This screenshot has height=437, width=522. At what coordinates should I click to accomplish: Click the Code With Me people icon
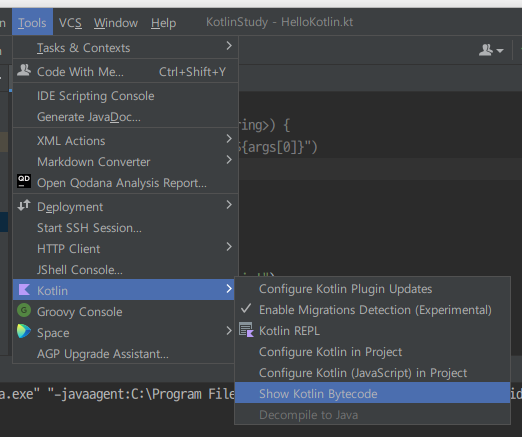click(x=24, y=70)
